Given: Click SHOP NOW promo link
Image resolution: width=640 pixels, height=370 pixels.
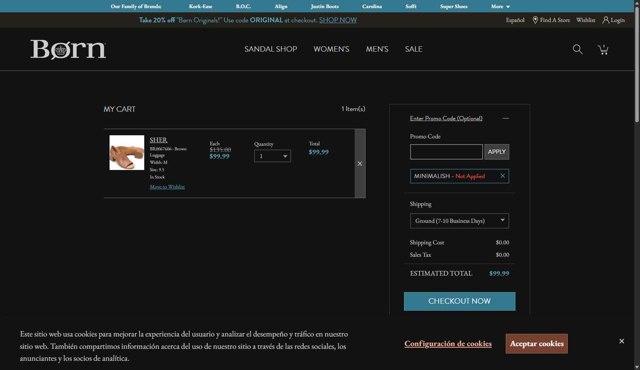Looking at the screenshot, I should point(338,20).
